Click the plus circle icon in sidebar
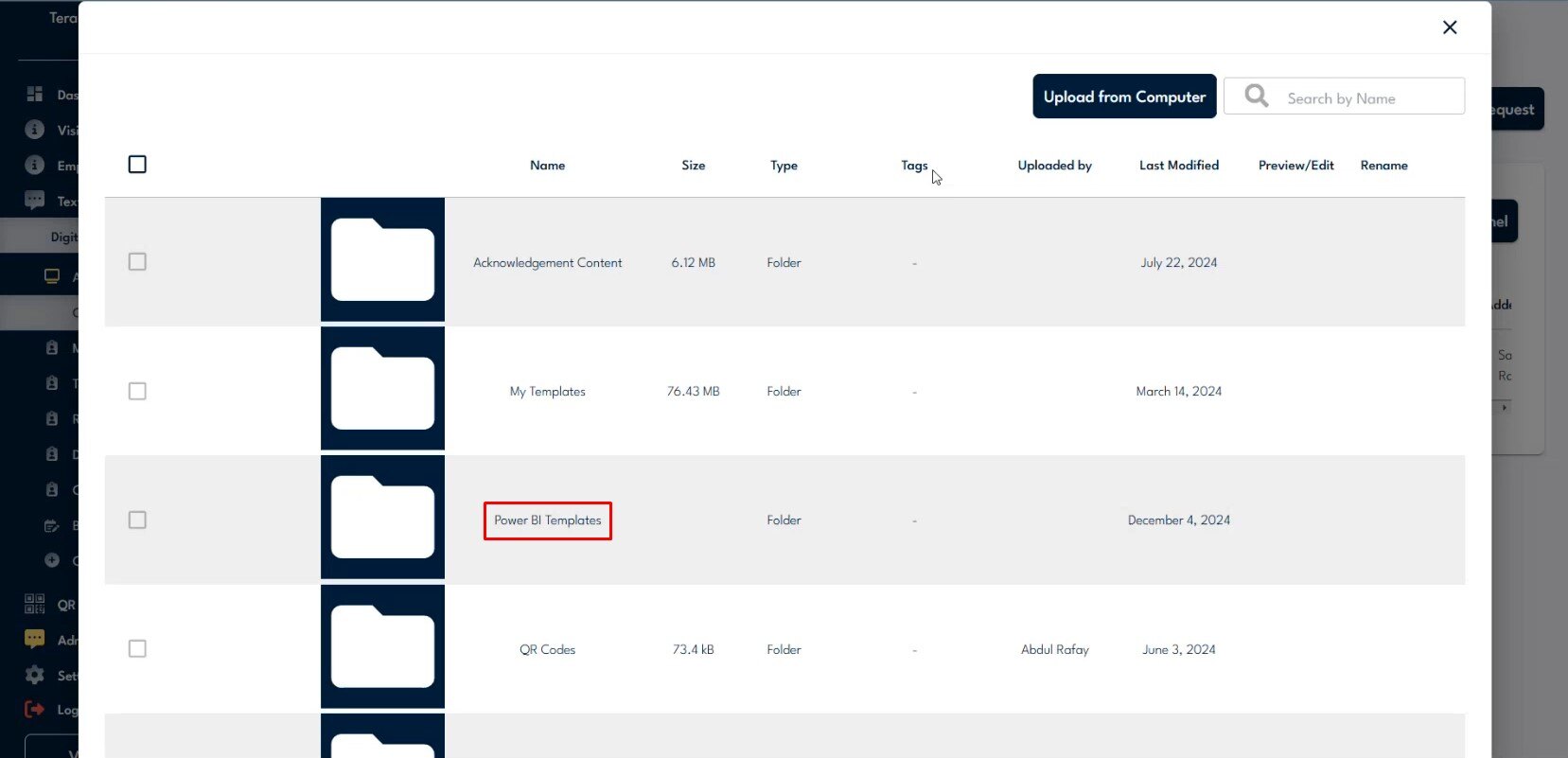 click(x=52, y=560)
